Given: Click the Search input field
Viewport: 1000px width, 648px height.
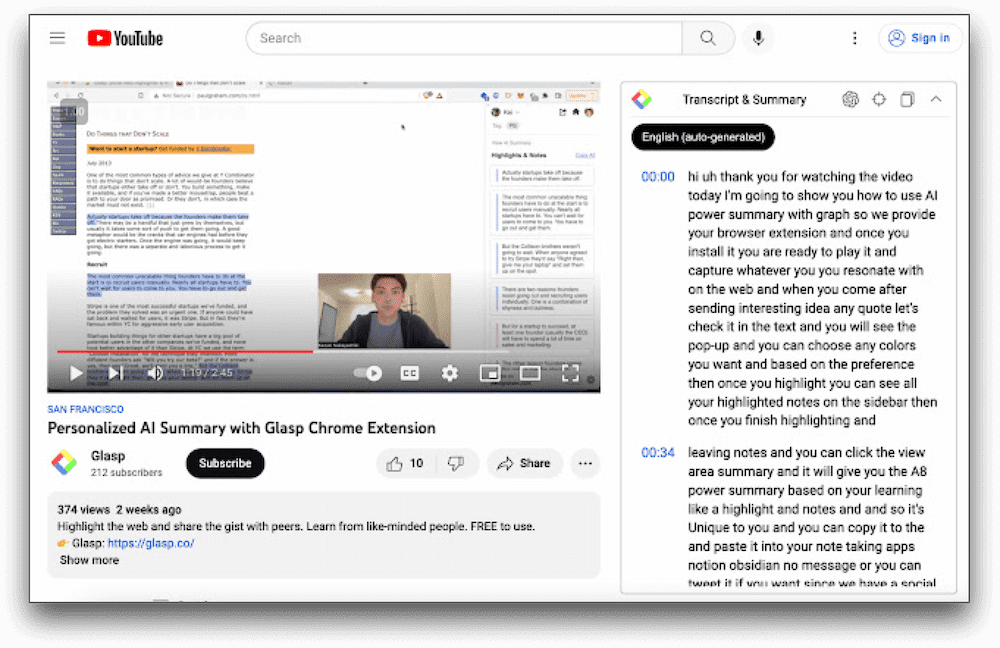Looking at the screenshot, I should 464,38.
